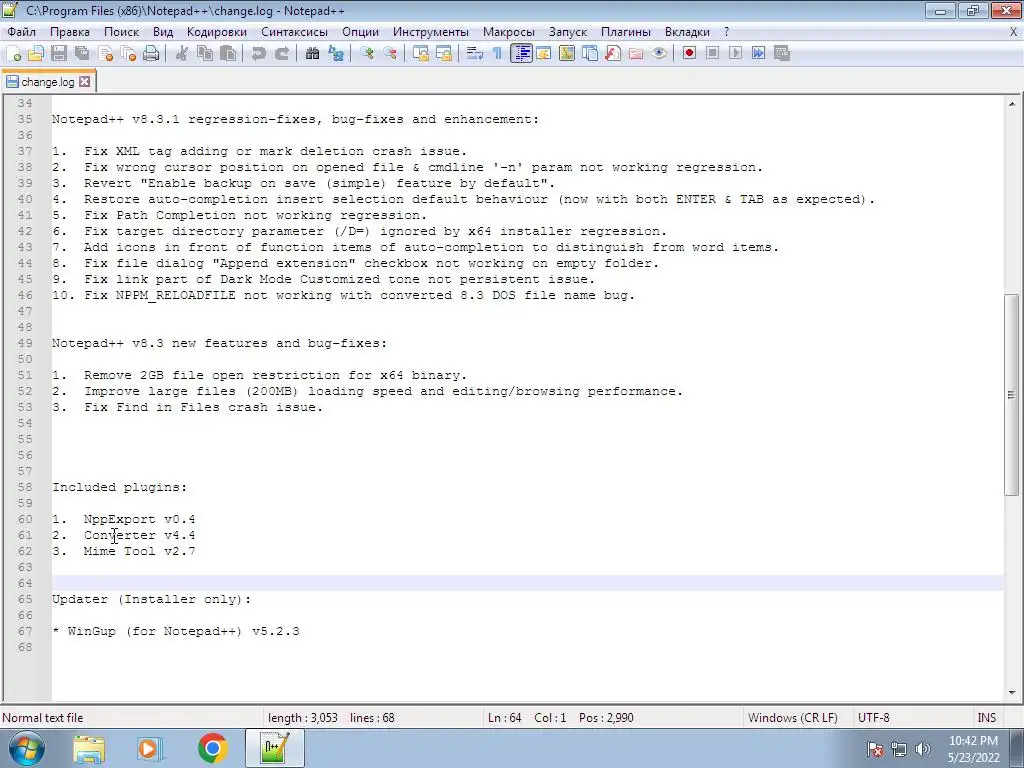This screenshot has height=768, width=1024.
Task: Toggle the show all characters pilcrow icon
Action: pos(498,54)
